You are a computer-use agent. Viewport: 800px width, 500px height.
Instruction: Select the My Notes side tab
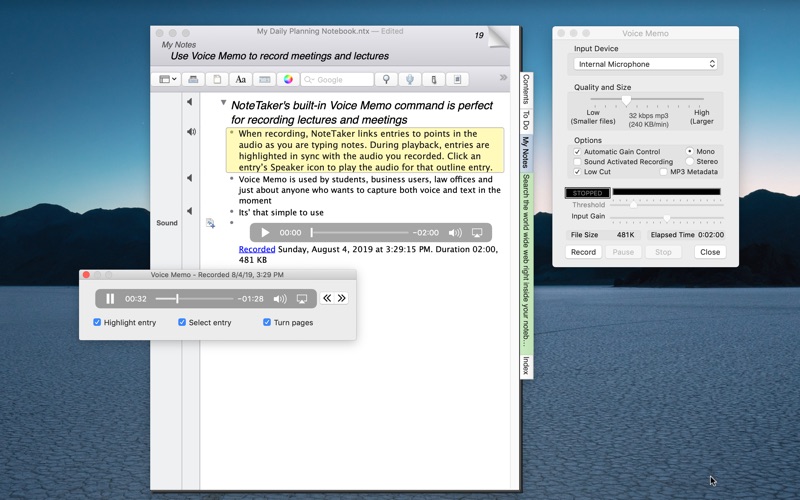click(x=527, y=152)
